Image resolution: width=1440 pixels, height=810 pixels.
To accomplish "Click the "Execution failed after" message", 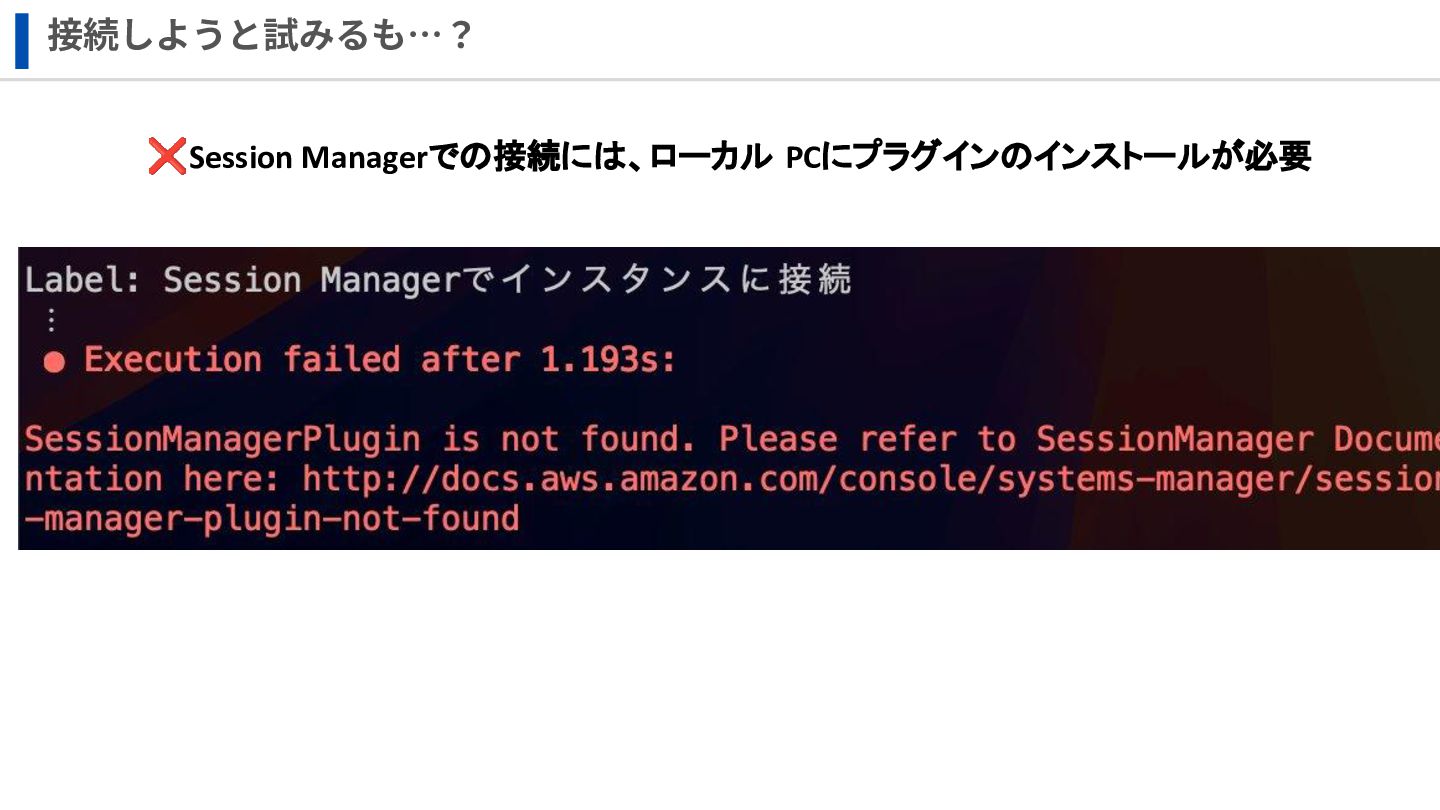I will tap(301, 360).
